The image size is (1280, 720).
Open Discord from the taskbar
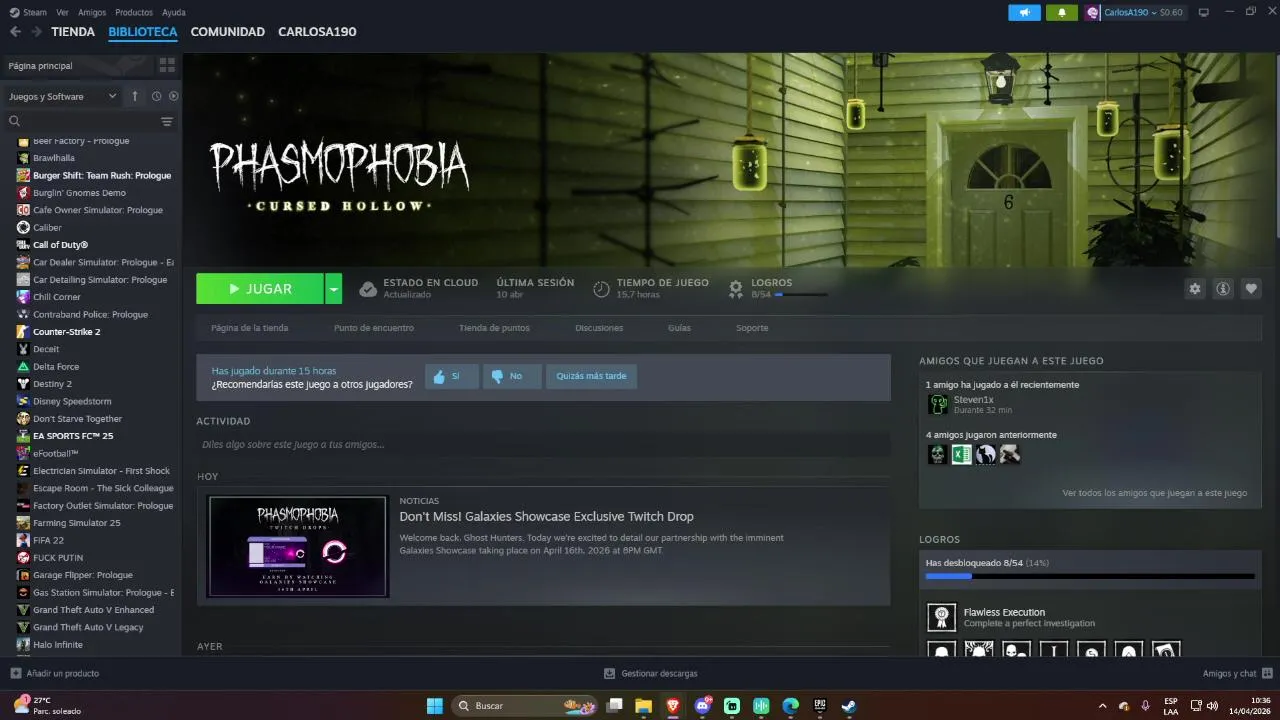pyautogui.click(x=702, y=705)
